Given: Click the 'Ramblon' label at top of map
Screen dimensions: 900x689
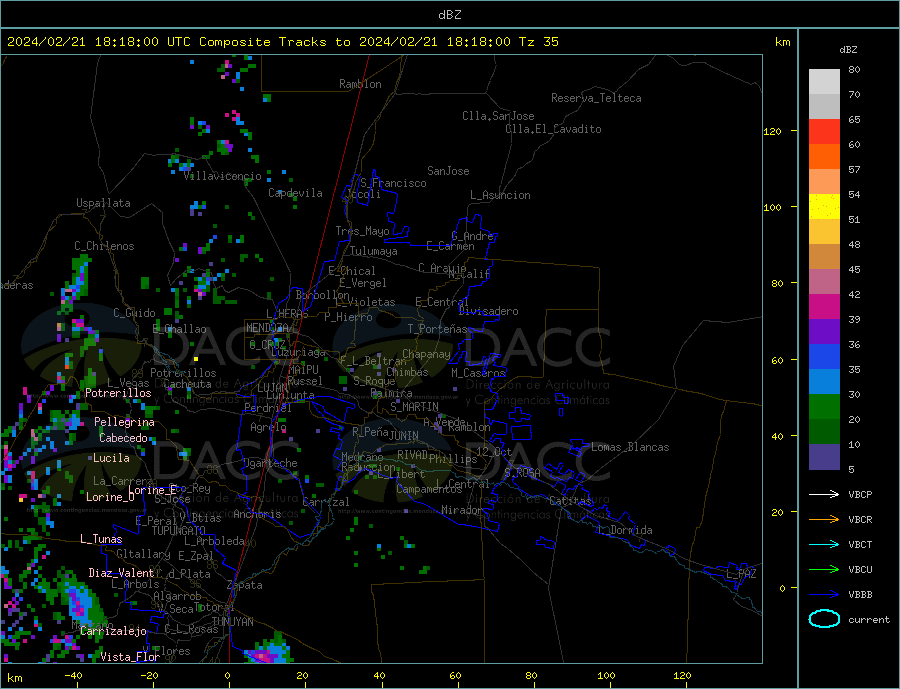Looking at the screenshot, I should pos(360,84).
